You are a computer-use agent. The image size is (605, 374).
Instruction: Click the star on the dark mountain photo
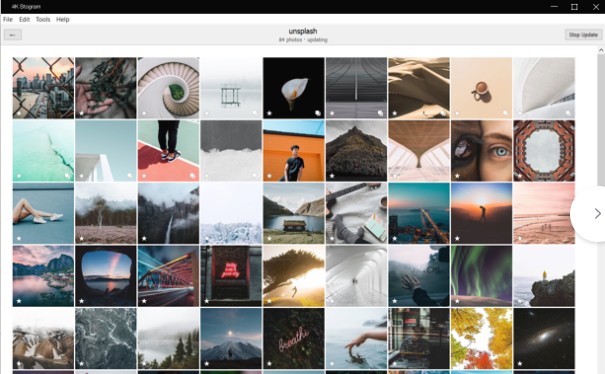click(332, 176)
